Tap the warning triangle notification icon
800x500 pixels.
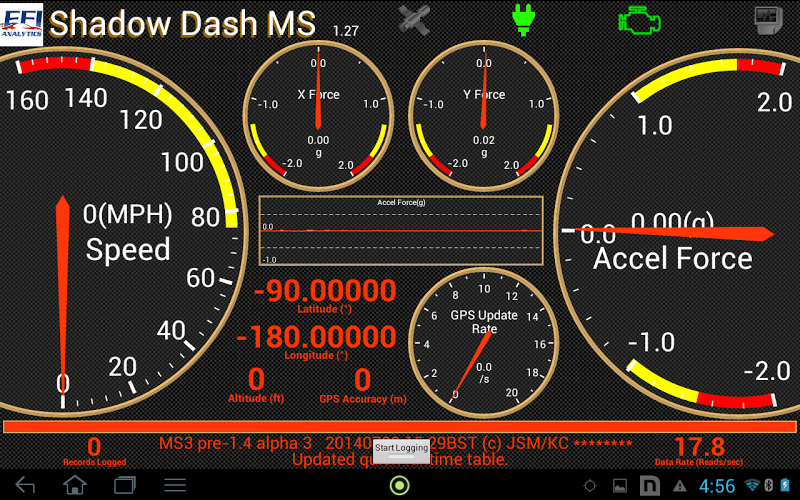[x=680, y=486]
